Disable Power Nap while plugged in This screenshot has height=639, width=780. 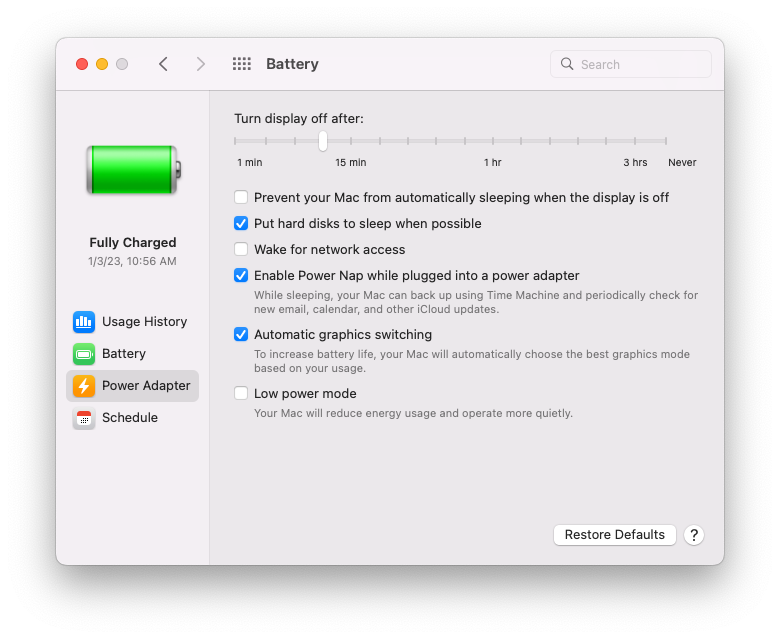point(241,275)
